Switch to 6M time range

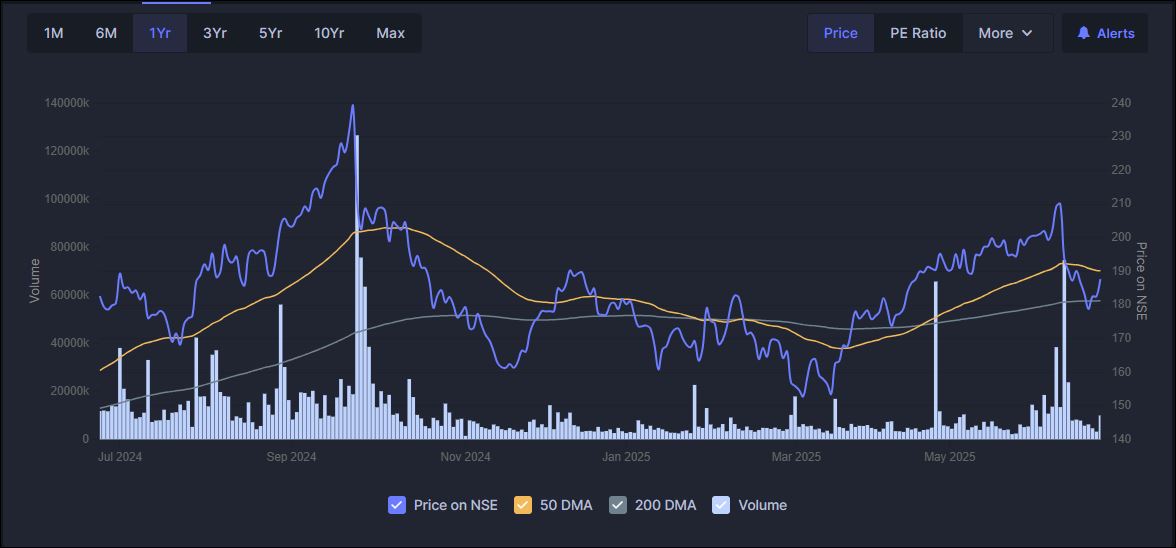pyautogui.click(x=106, y=33)
